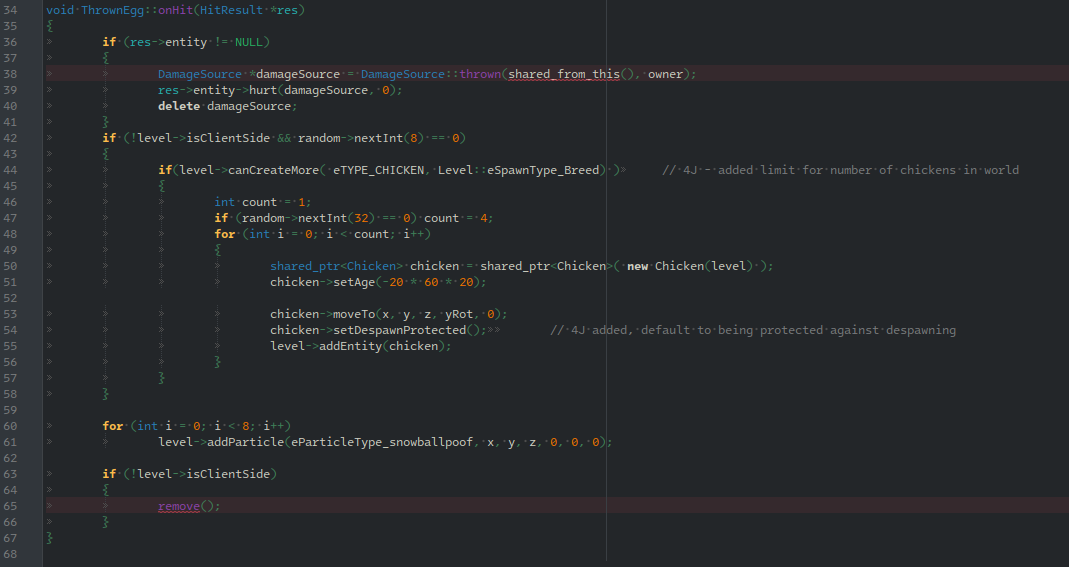Click nextInt(8) on line 42
The width and height of the screenshot is (1069, 567).
(x=389, y=138)
